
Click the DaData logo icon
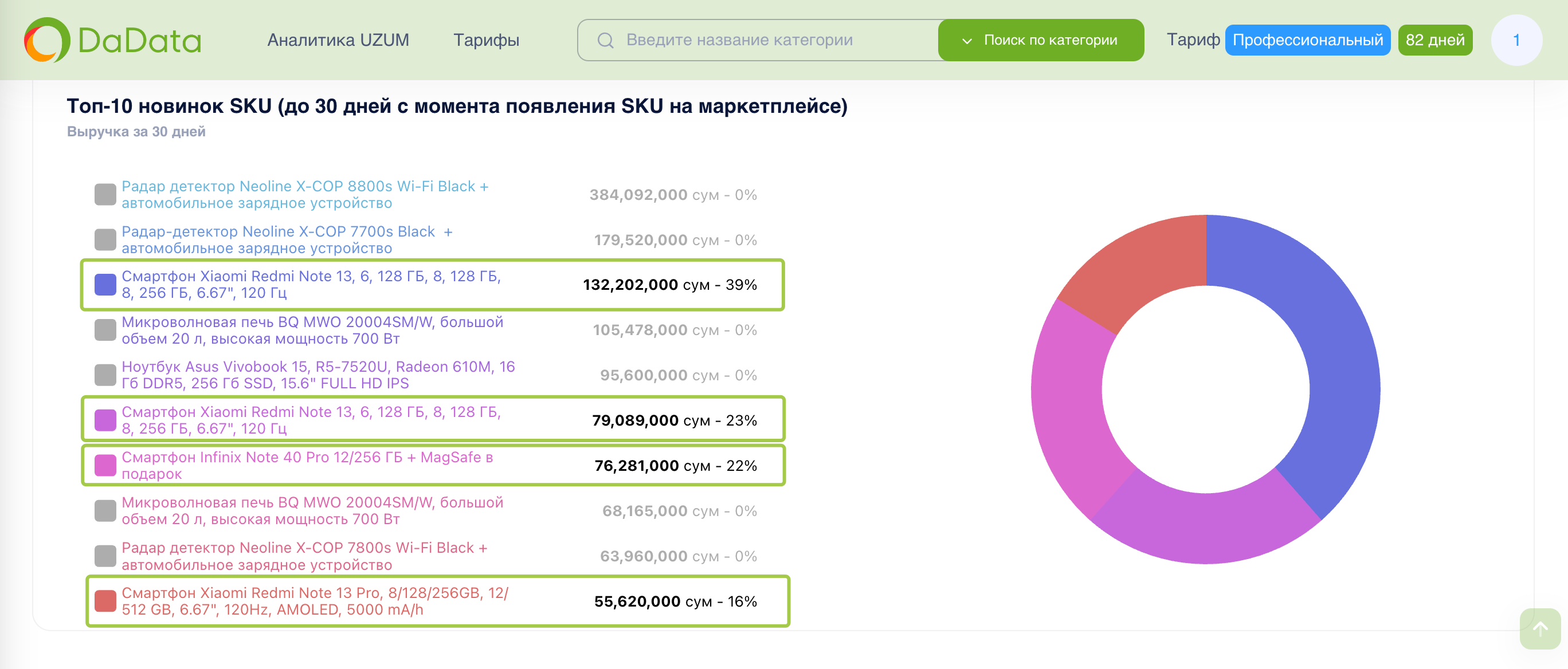click(47, 40)
